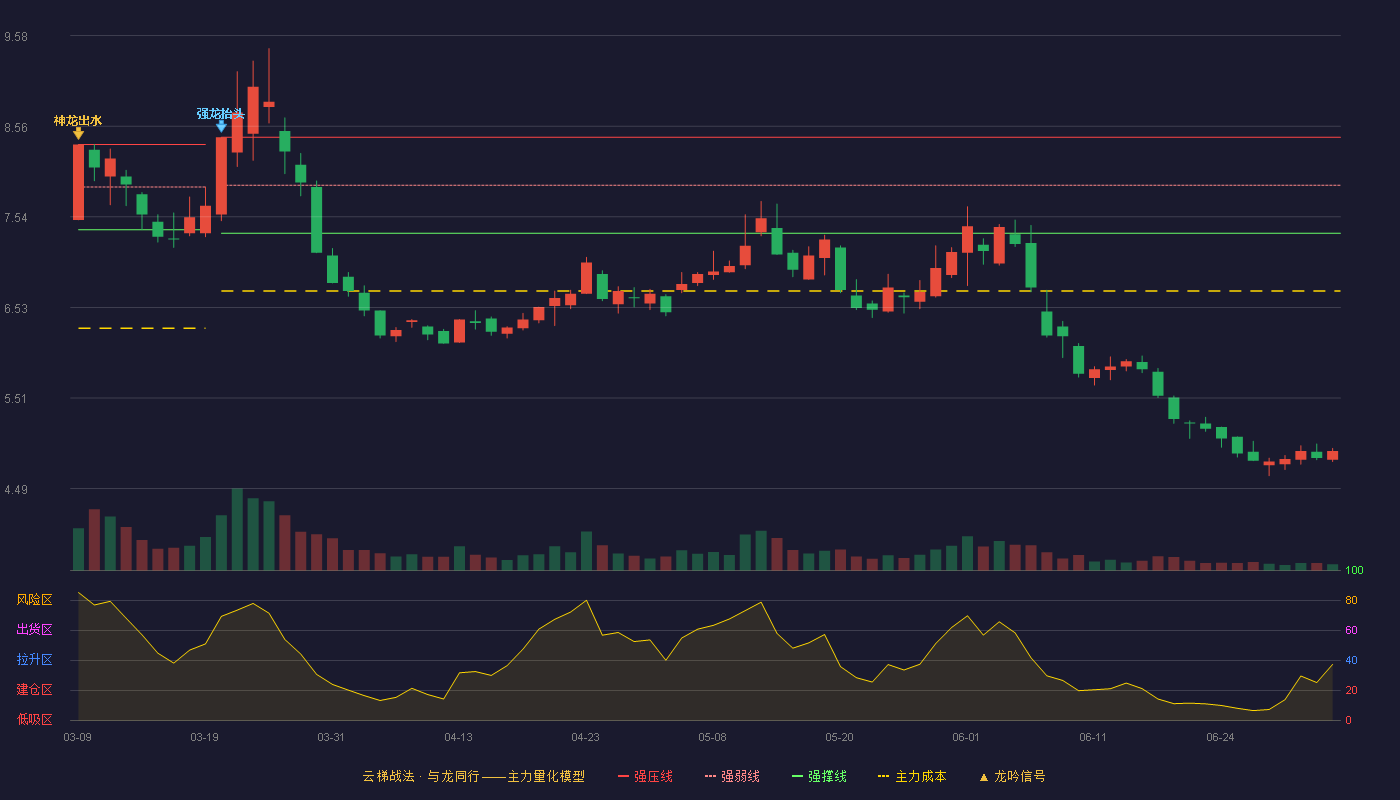Viewport: 1400px width, 800px height.
Task: Click the 拉升区 zone label
Action: click(x=34, y=660)
